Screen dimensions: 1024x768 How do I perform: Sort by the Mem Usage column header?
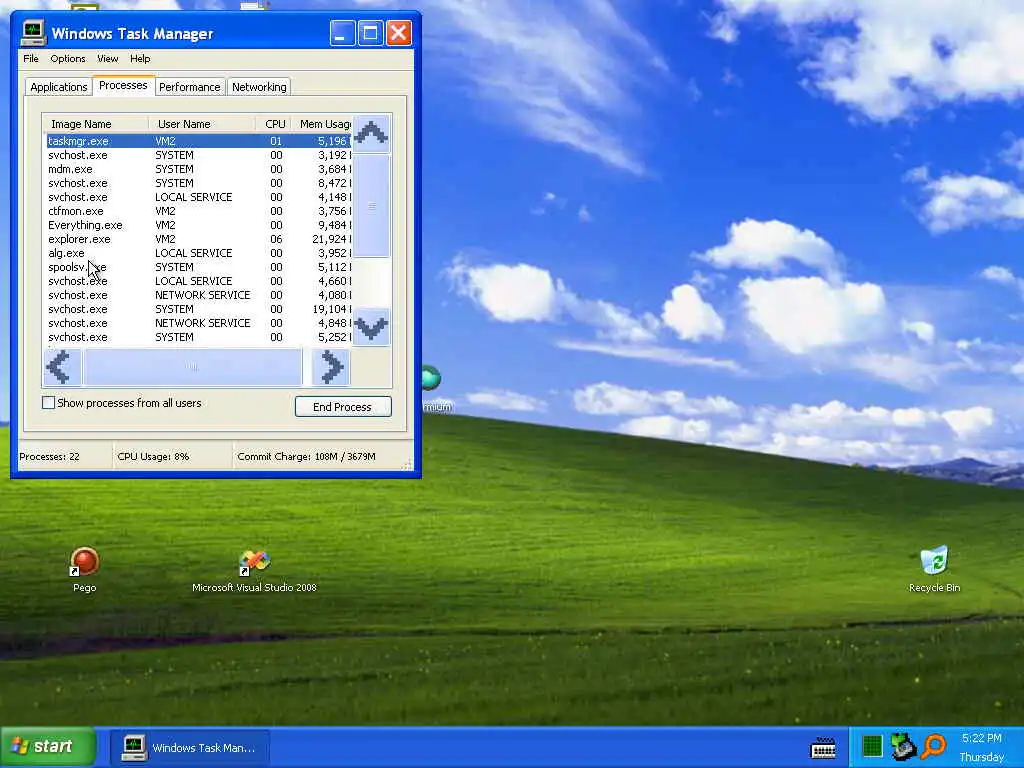pyautogui.click(x=323, y=124)
